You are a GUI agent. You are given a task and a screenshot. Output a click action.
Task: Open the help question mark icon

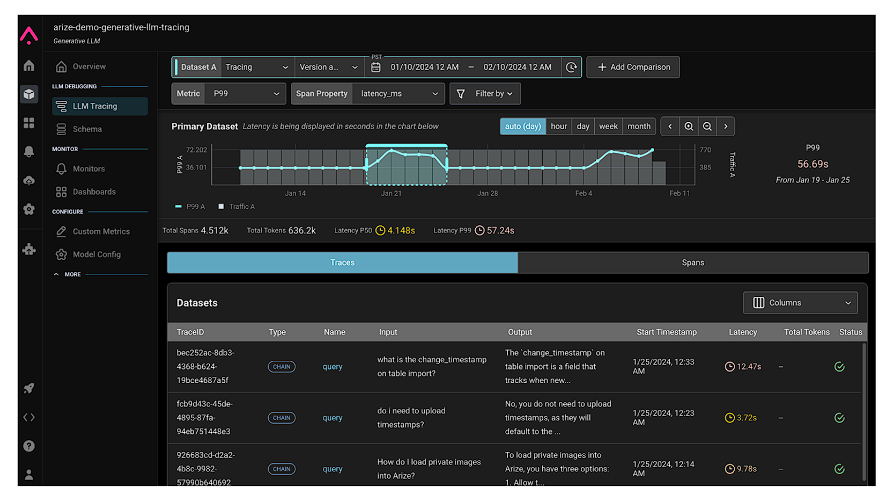pos(29,446)
